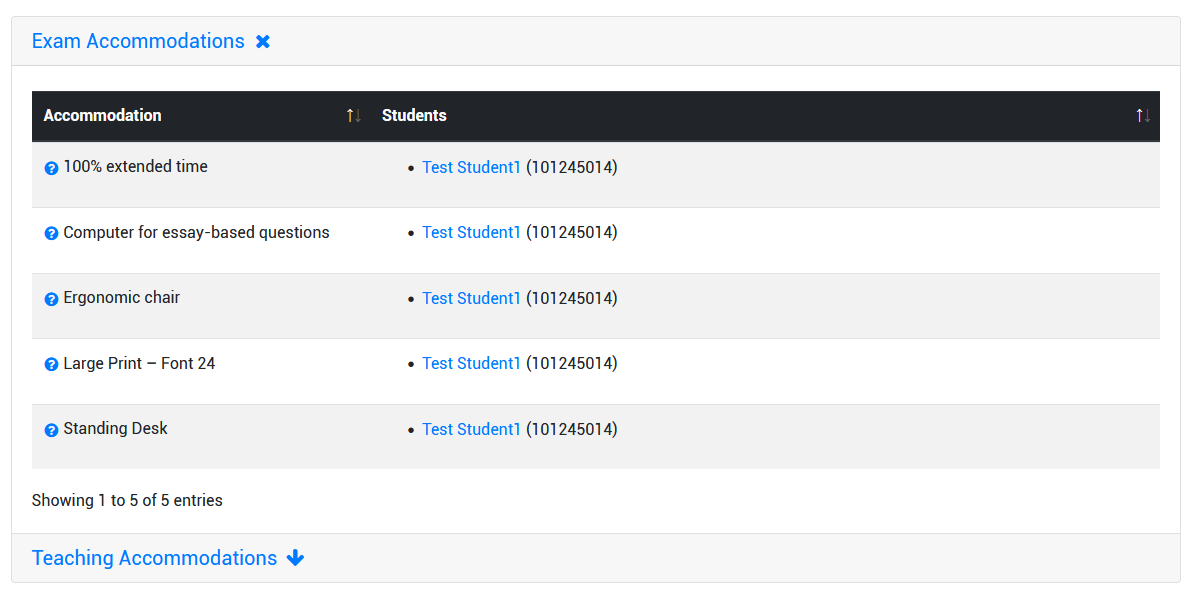Click Test Student1 beside Large Print – Font 24
Image resolution: width=1191 pixels, height=595 pixels.
(x=471, y=363)
